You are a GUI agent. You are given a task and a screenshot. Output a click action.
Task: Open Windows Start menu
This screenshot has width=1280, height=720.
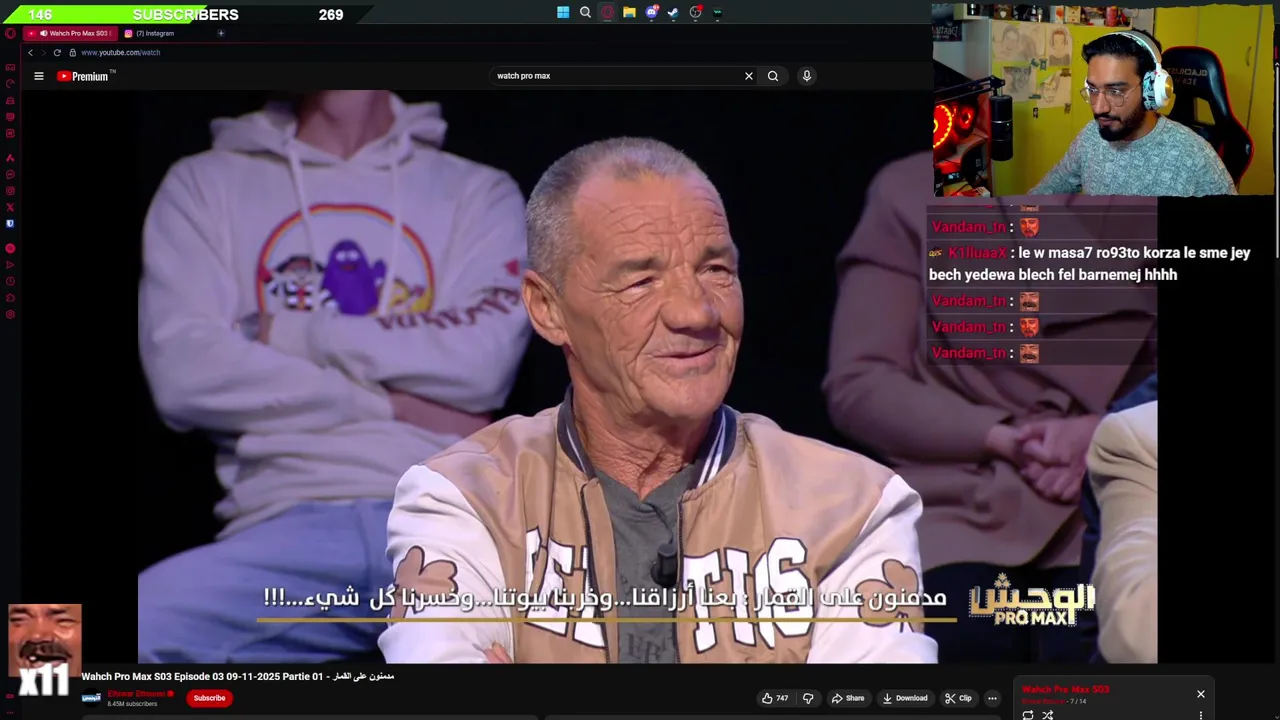point(563,12)
